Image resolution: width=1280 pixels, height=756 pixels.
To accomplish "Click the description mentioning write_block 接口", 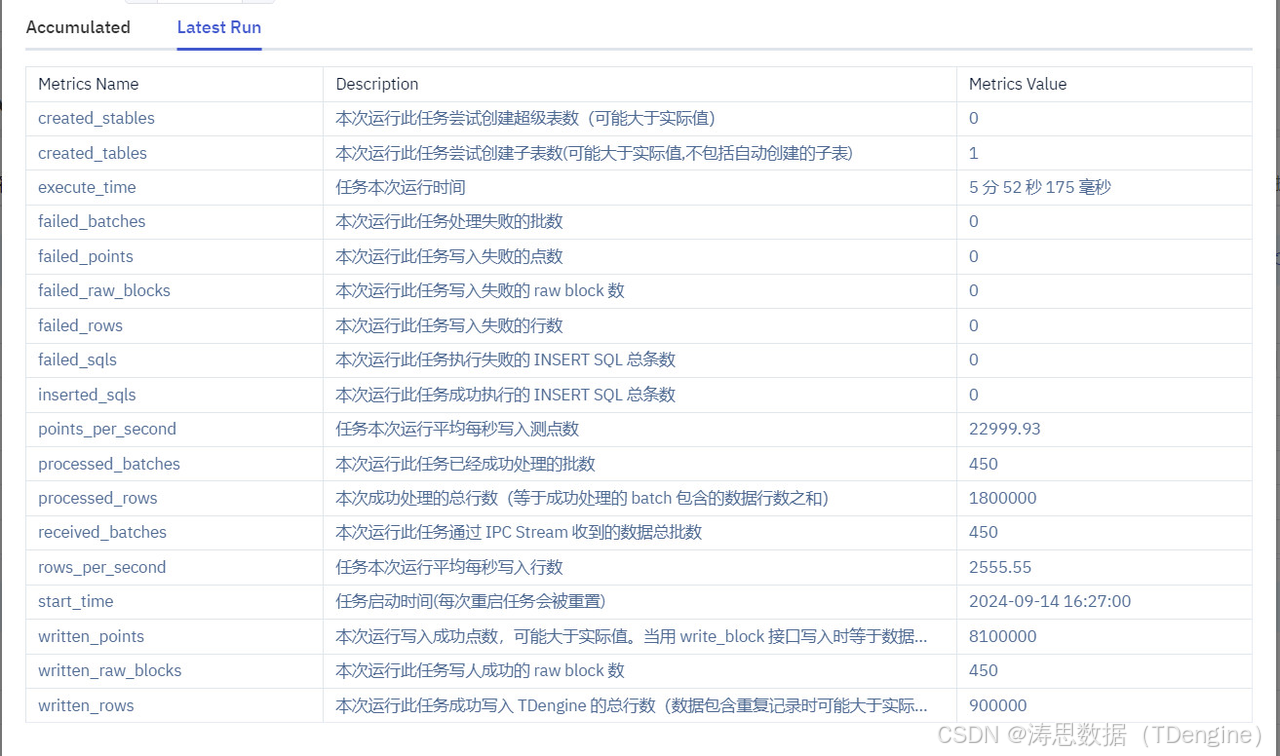I will (x=631, y=636).
